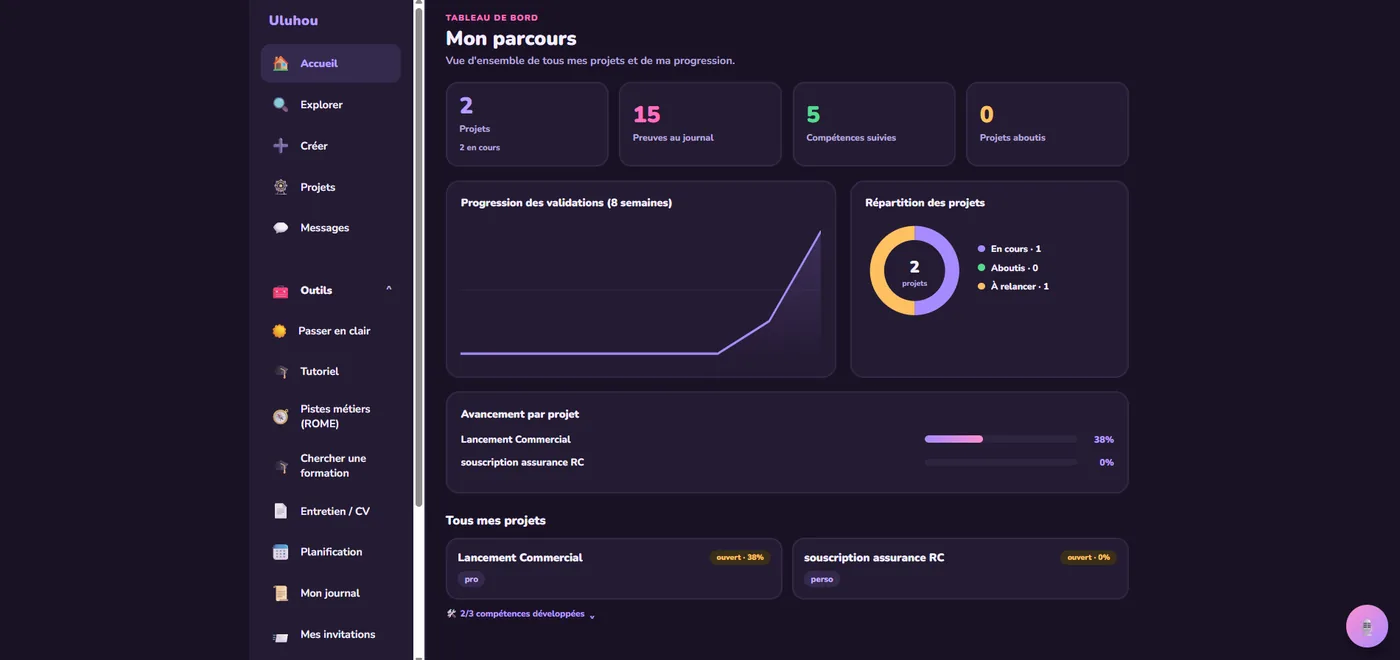This screenshot has width=1400, height=660.
Task: Open Planification calendar icon
Action: [280, 552]
